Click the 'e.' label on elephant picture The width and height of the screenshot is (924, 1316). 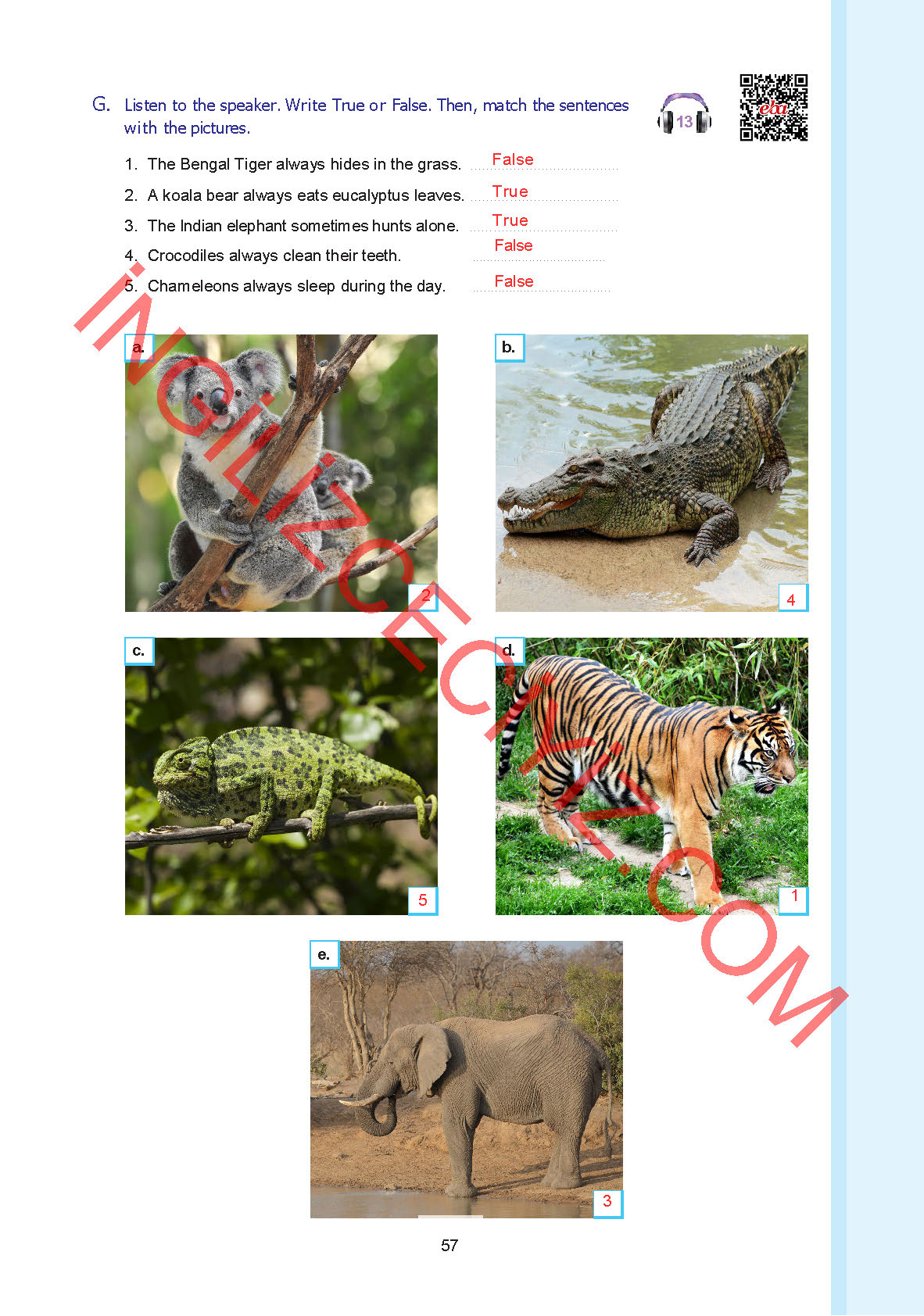tap(324, 954)
